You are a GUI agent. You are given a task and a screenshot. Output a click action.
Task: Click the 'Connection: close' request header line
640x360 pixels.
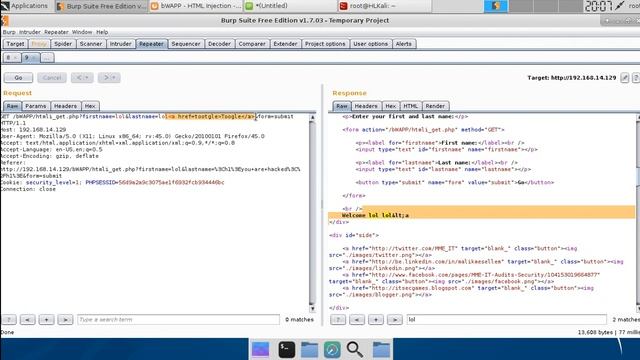[x=28, y=189]
